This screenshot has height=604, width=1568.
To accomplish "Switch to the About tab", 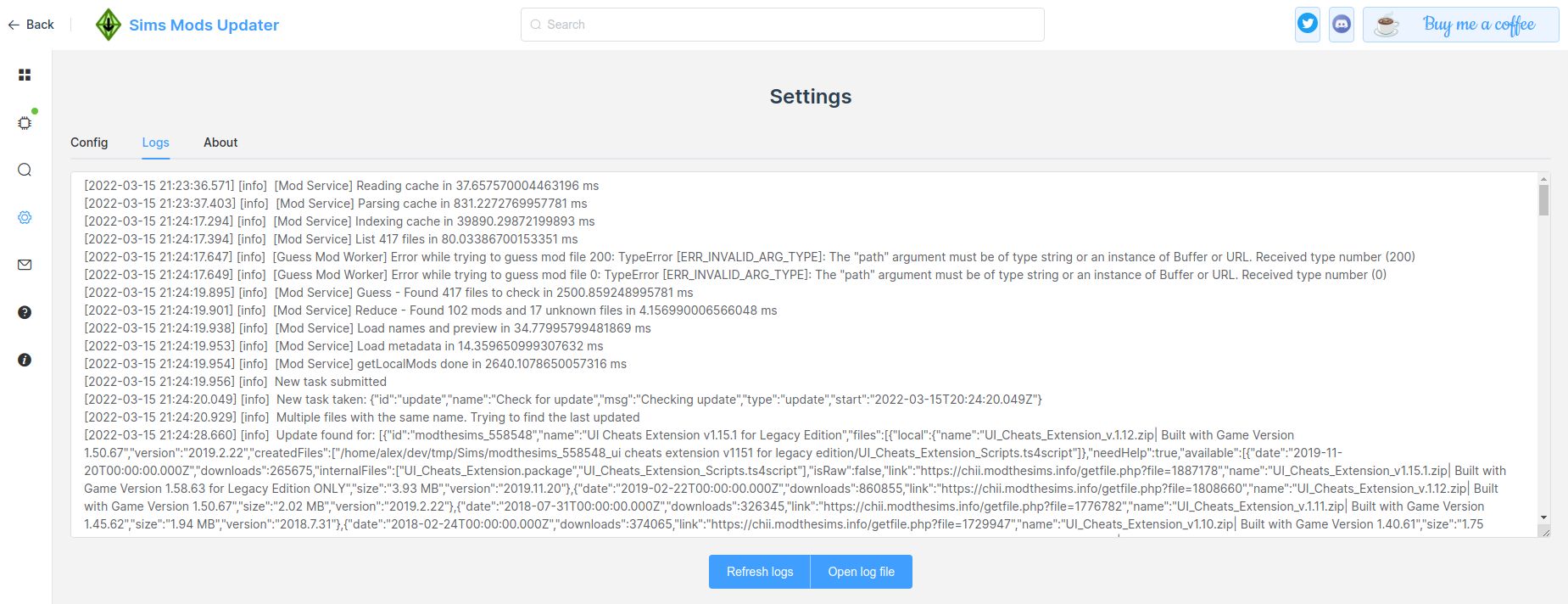I will coord(220,143).
